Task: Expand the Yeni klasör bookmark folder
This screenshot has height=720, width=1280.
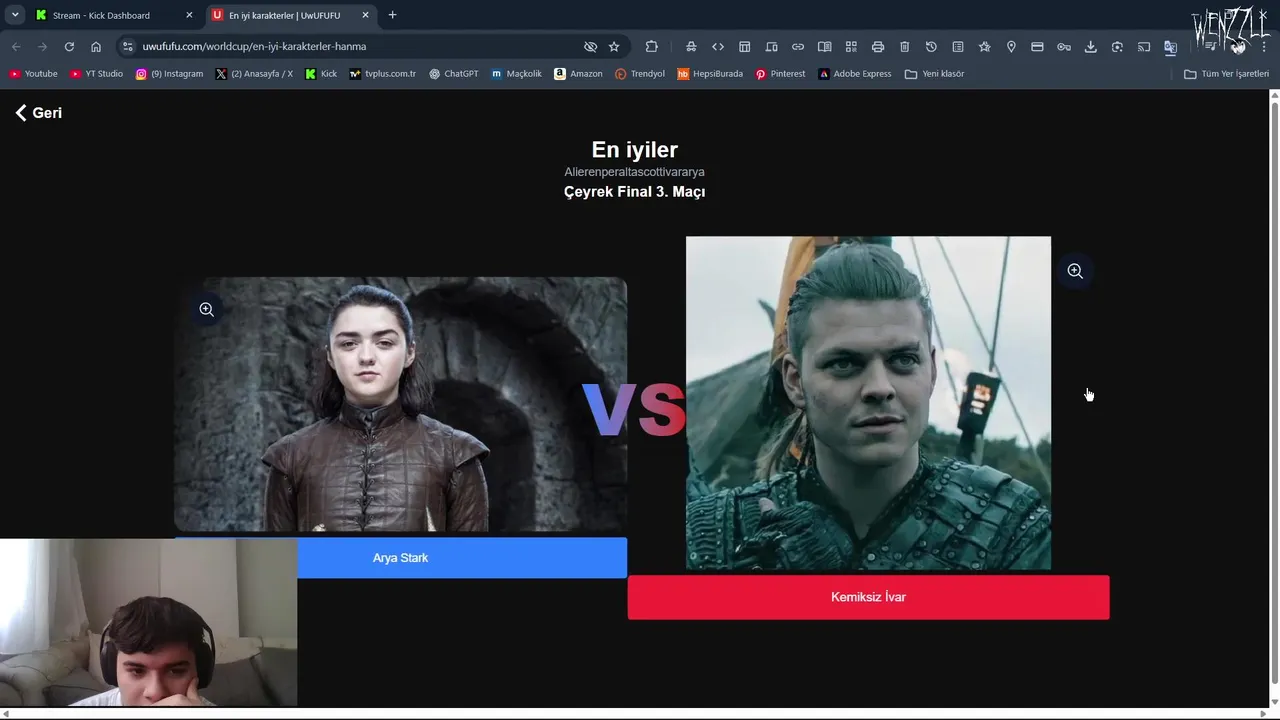Action: coord(934,74)
